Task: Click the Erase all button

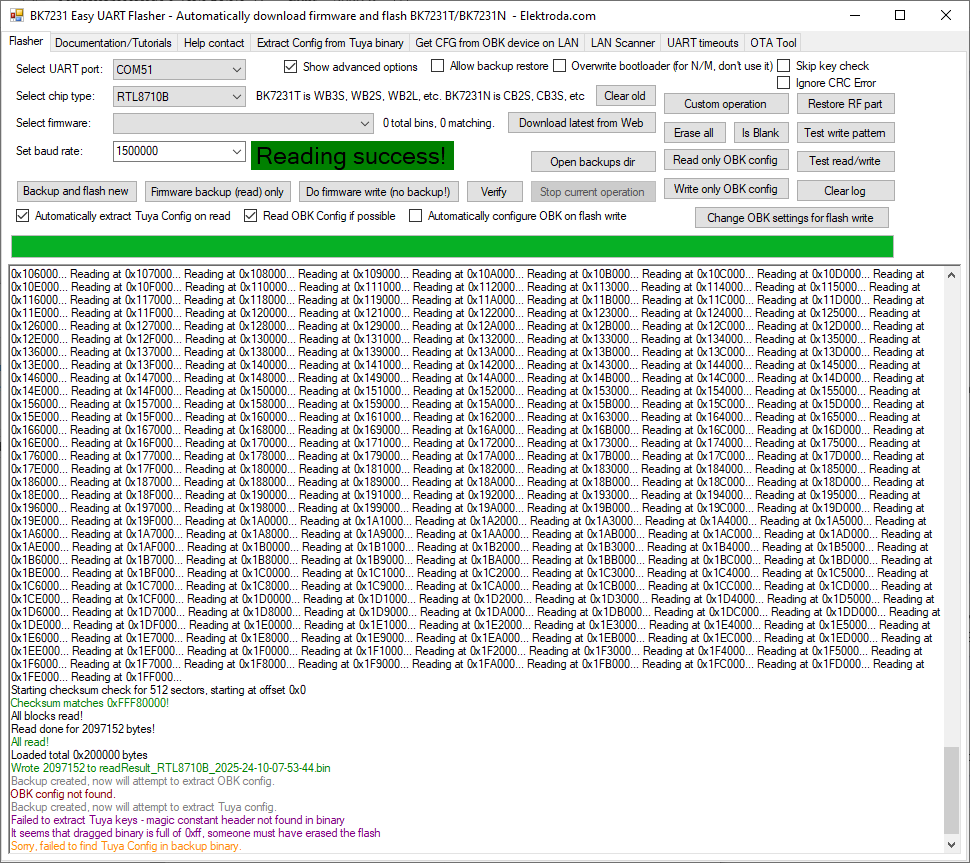Action: tap(693, 132)
